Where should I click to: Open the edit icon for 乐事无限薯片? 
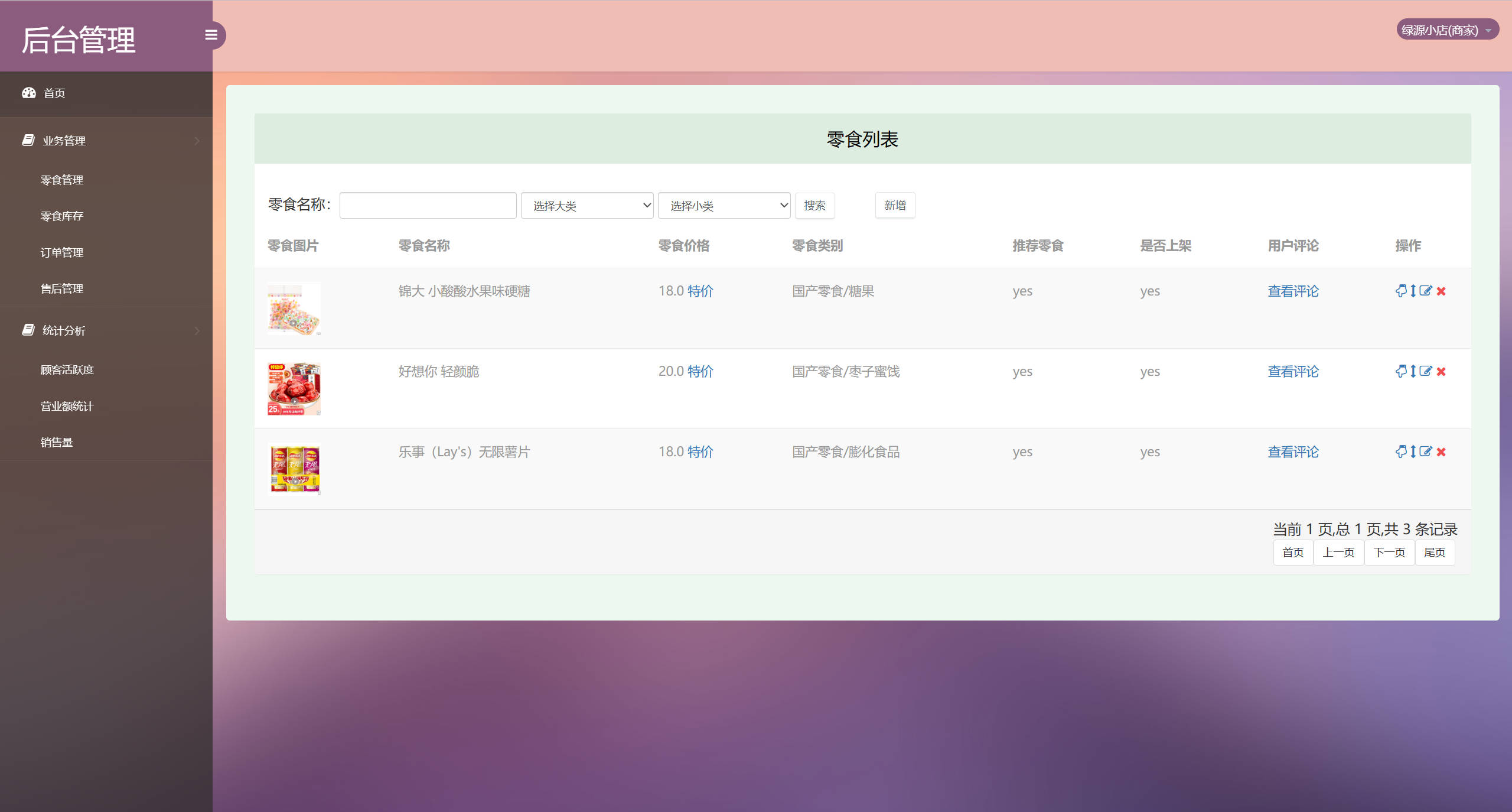point(1426,452)
